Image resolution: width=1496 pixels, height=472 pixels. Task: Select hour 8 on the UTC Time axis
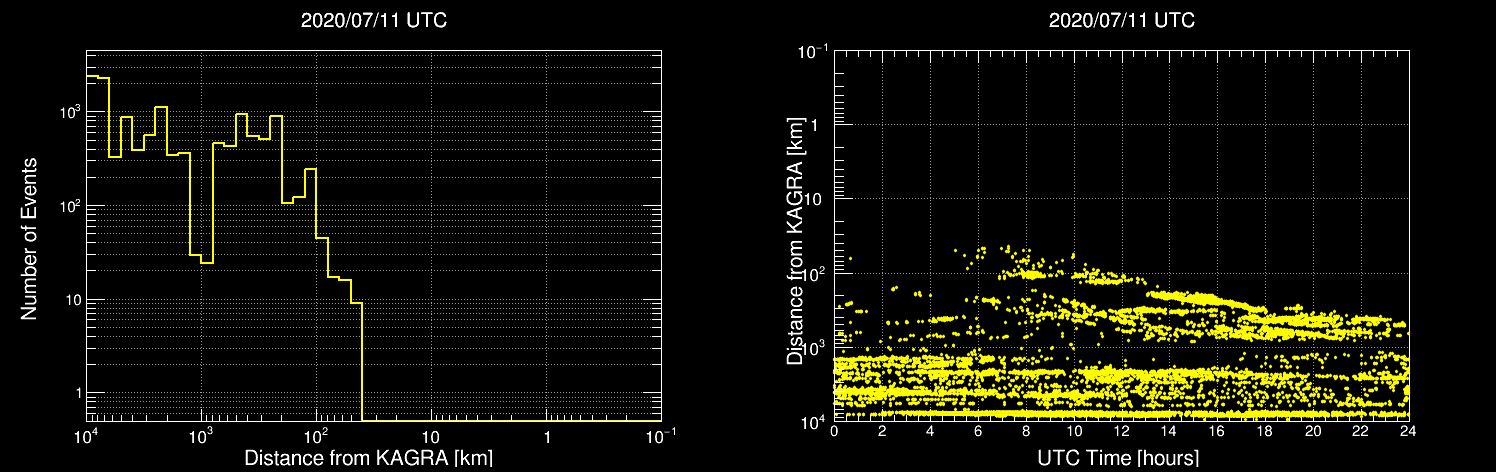click(x=1026, y=431)
